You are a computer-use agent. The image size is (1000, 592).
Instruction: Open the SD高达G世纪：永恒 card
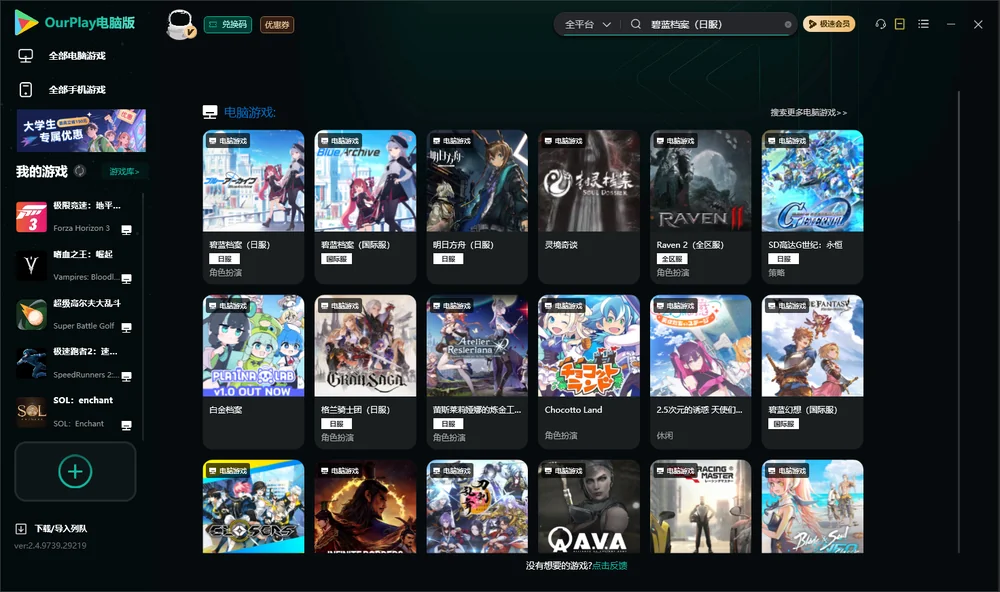812,207
